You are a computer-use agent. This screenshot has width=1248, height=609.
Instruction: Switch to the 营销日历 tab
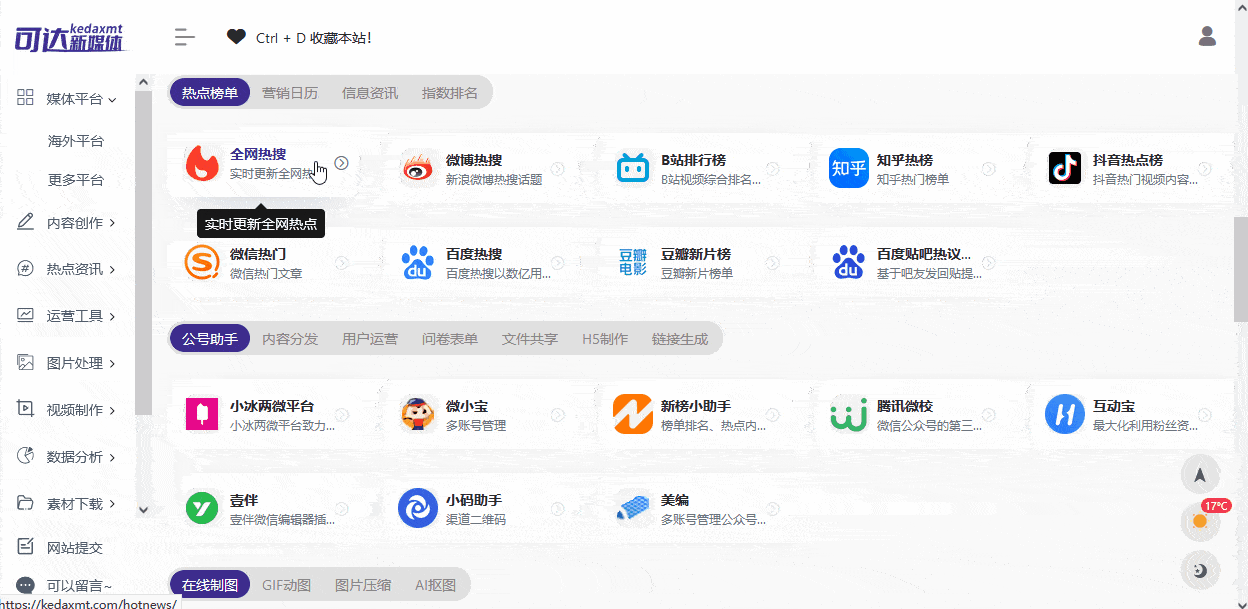click(290, 93)
